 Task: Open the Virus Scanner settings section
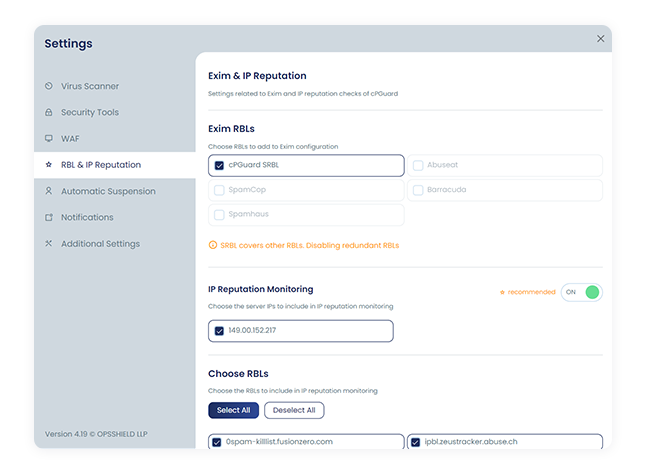pyautogui.click(x=115, y=86)
